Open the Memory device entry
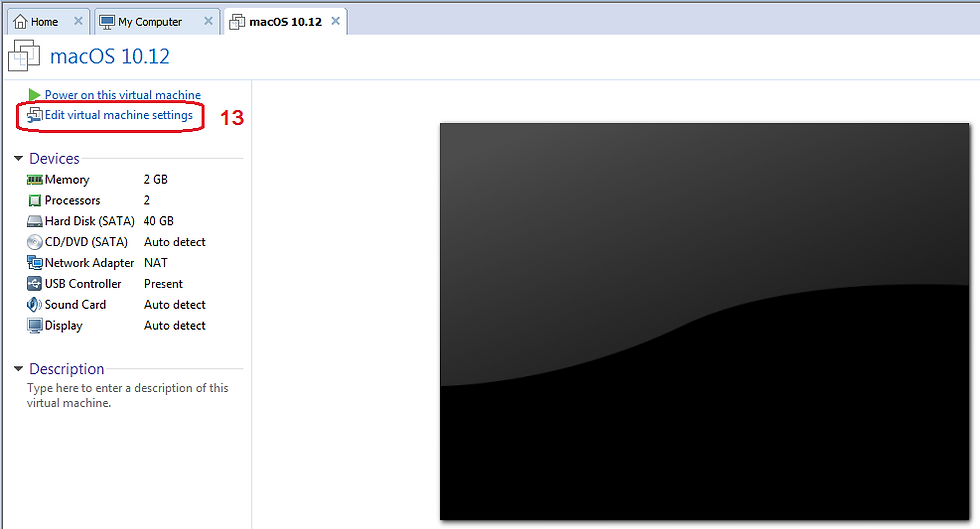This screenshot has height=529, width=980. pos(67,180)
